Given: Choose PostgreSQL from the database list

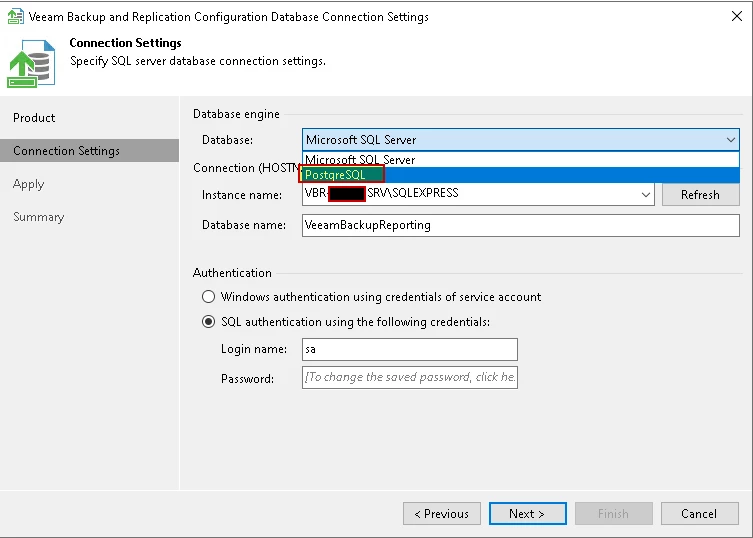Looking at the screenshot, I should 336,175.
